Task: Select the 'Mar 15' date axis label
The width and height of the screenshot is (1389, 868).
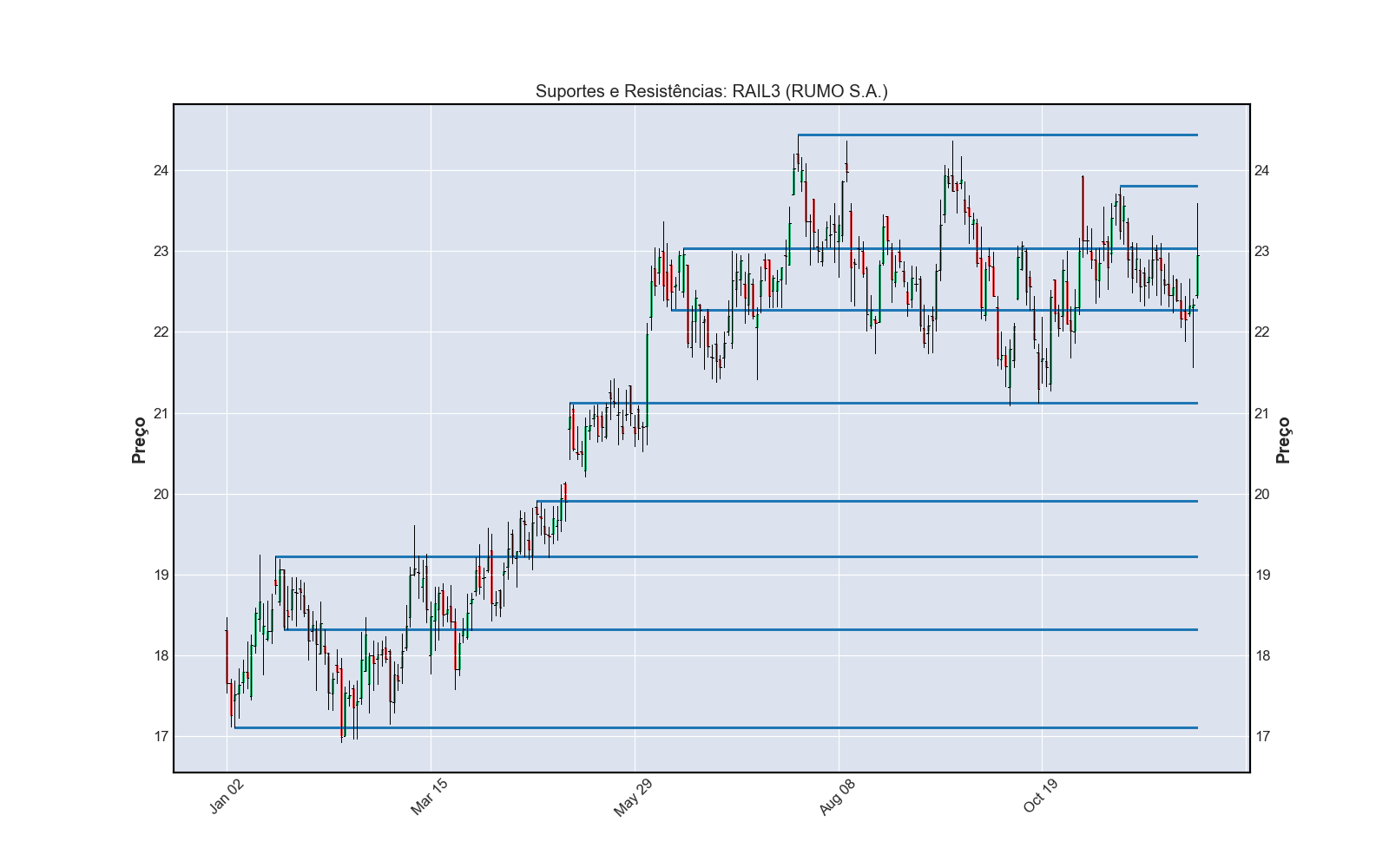Action: (x=429, y=797)
